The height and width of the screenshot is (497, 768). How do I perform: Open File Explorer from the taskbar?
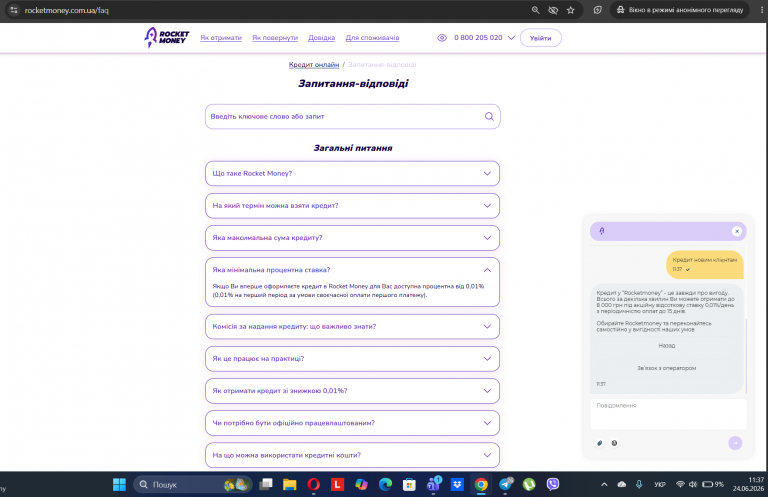tap(289, 484)
